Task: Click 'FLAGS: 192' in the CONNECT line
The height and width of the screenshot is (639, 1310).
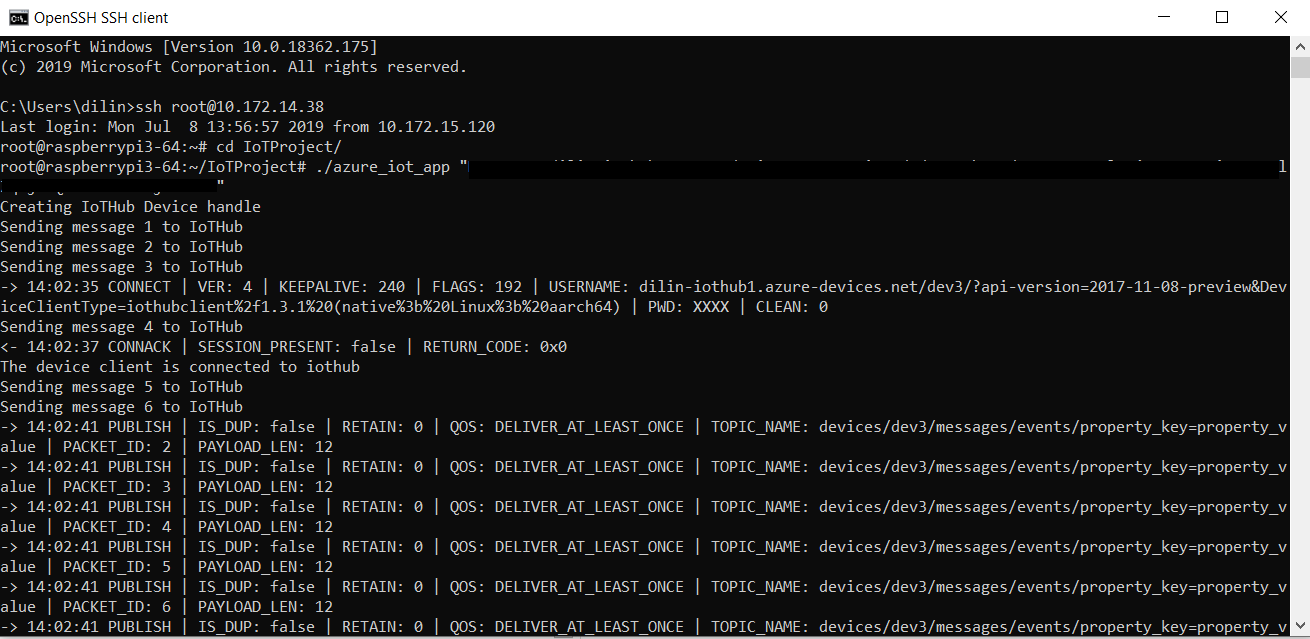Action: click(x=477, y=287)
